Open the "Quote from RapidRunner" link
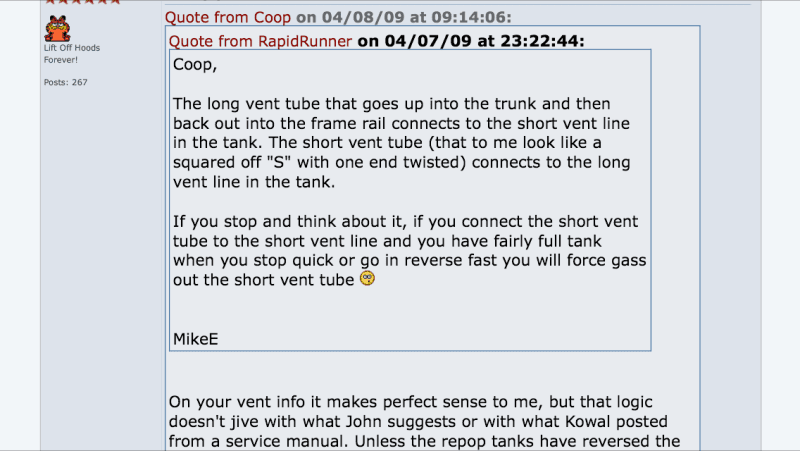This screenshot has height=451, width=800. point(261,41)
